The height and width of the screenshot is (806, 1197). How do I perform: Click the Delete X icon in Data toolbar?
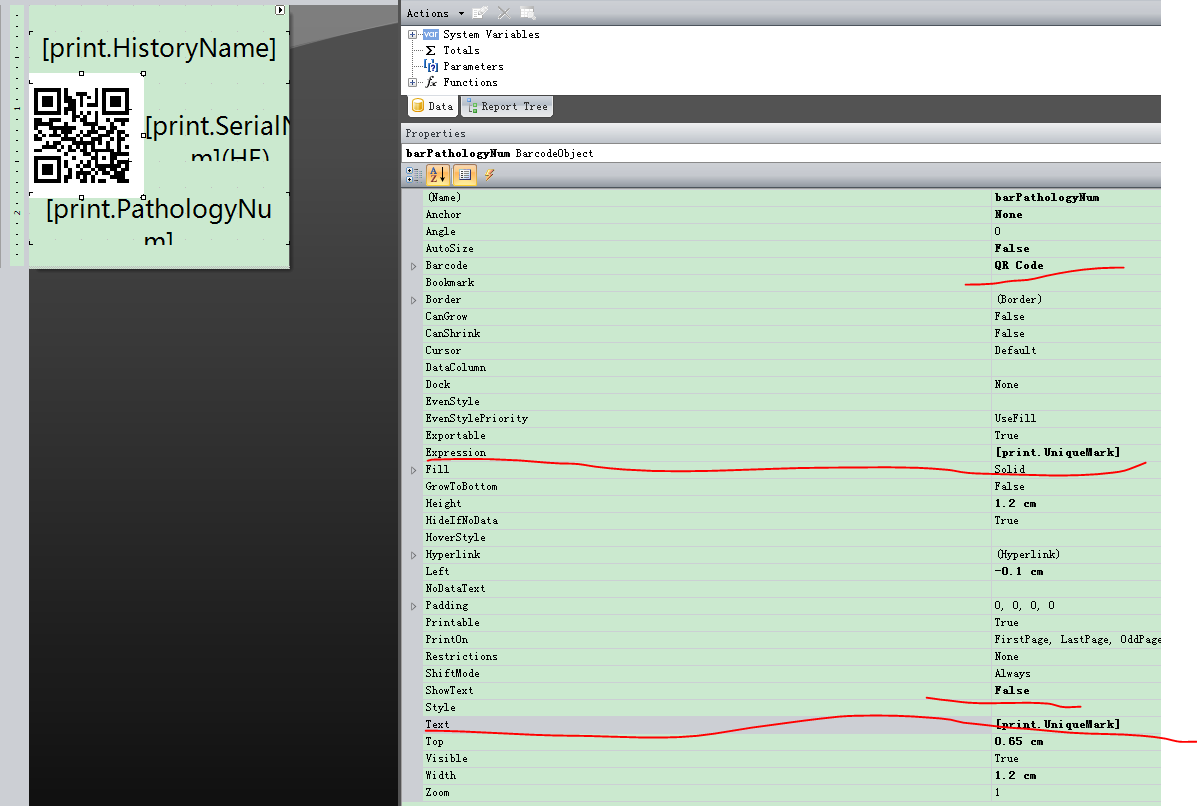[x=504, y=13]
